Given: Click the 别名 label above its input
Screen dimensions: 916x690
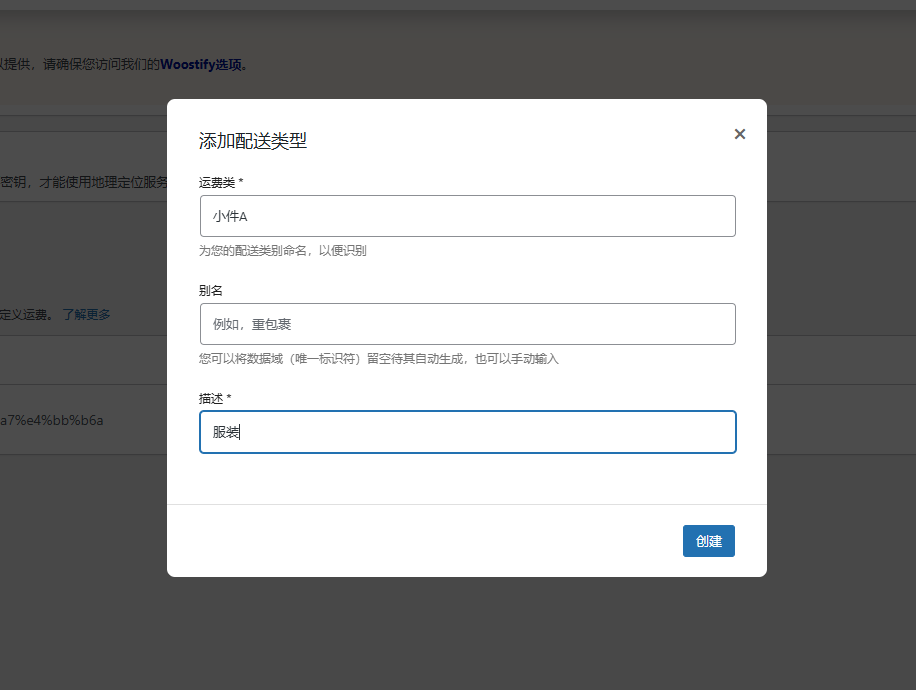Looking at the screenshot, I should [208, 290].
